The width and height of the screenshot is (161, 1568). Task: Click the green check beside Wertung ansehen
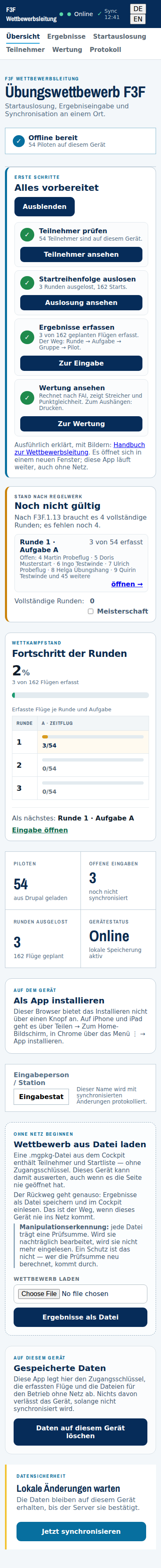(x=27, y=398)
